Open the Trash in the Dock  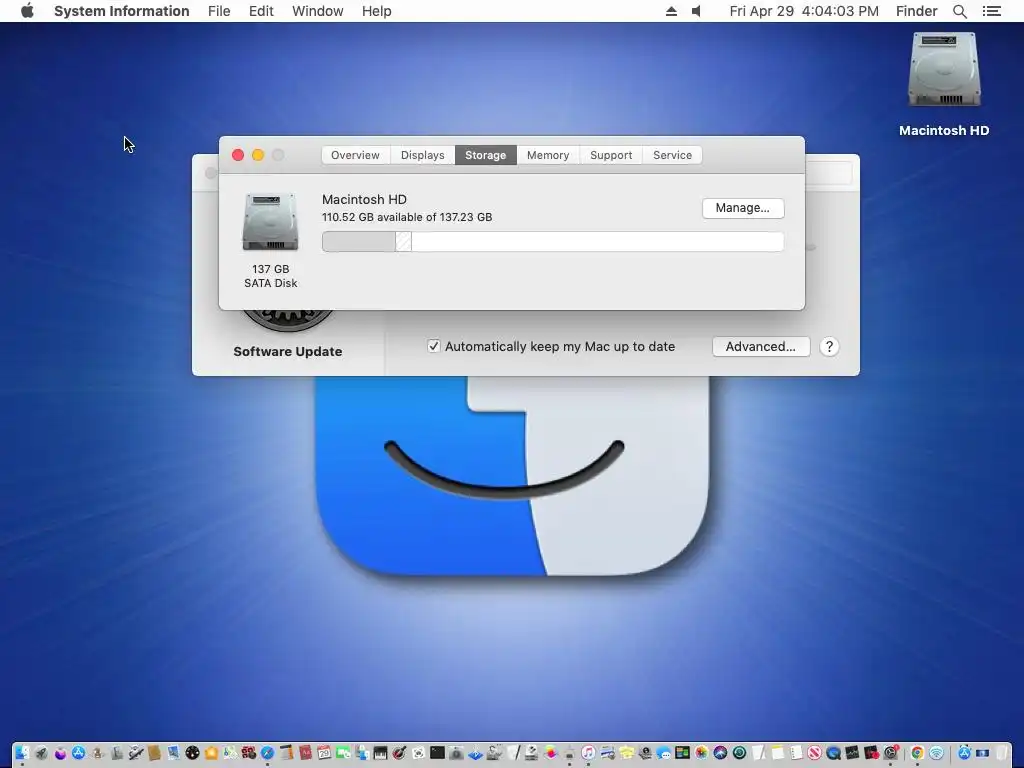pos(1002,753)
